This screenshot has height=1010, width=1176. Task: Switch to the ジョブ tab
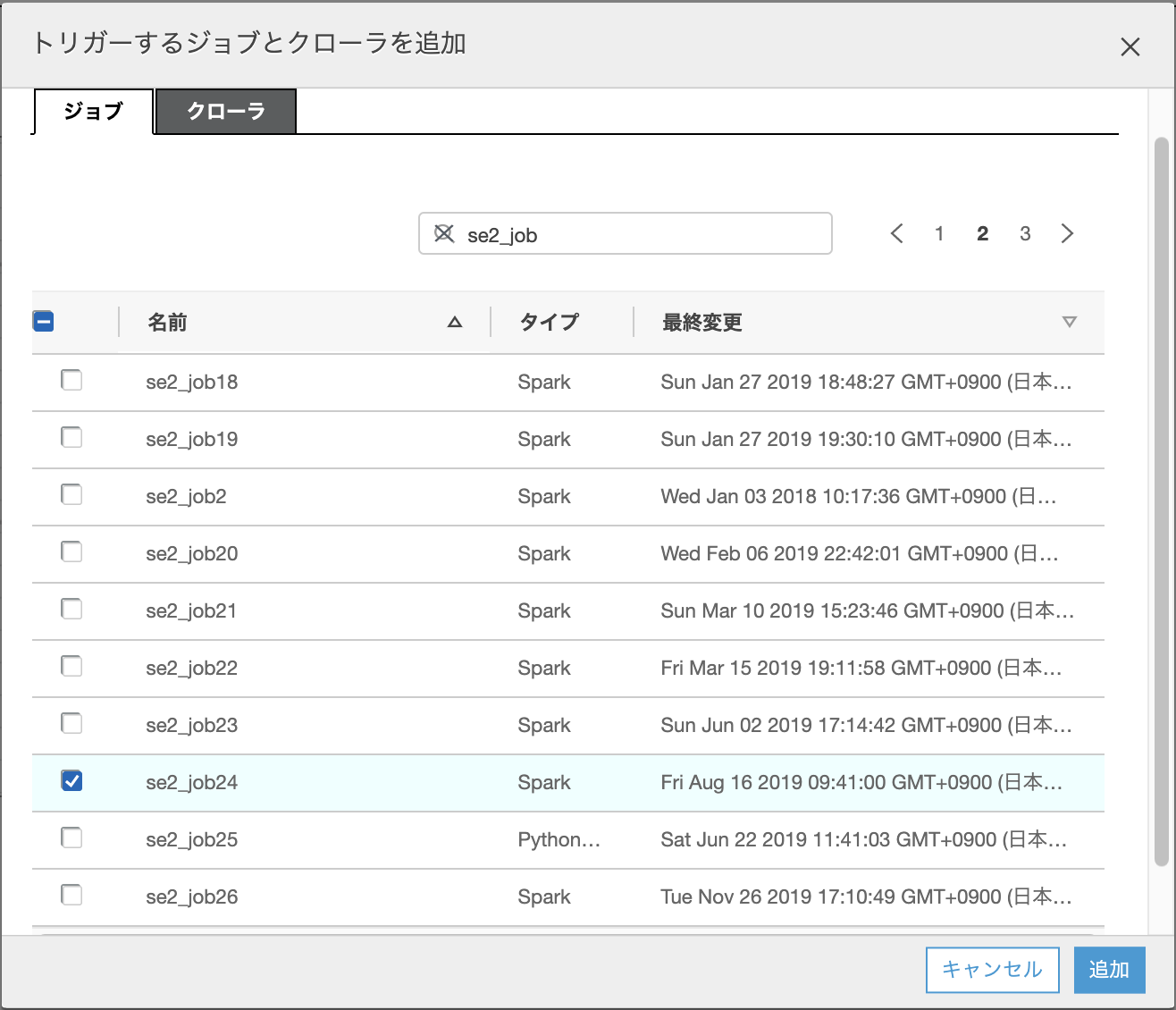tap(92, 111)
